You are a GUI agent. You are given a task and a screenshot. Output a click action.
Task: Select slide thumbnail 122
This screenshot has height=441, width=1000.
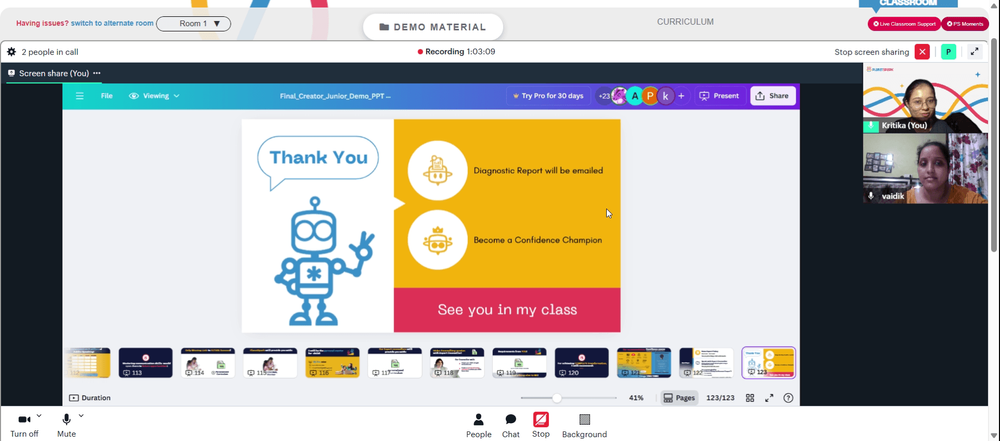click(706, 363)
